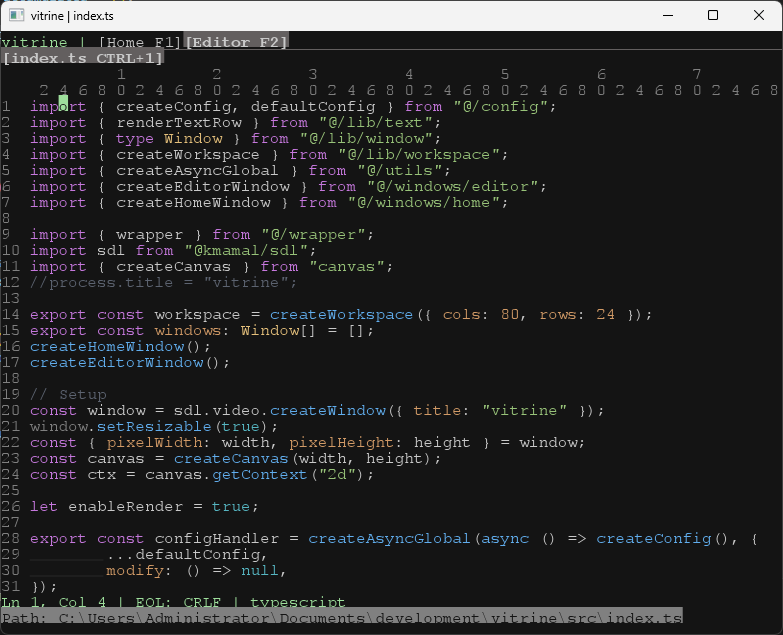The image size is (783, 635).
Task: Click the "vitrine" label in the top bar
Action: 34,42
